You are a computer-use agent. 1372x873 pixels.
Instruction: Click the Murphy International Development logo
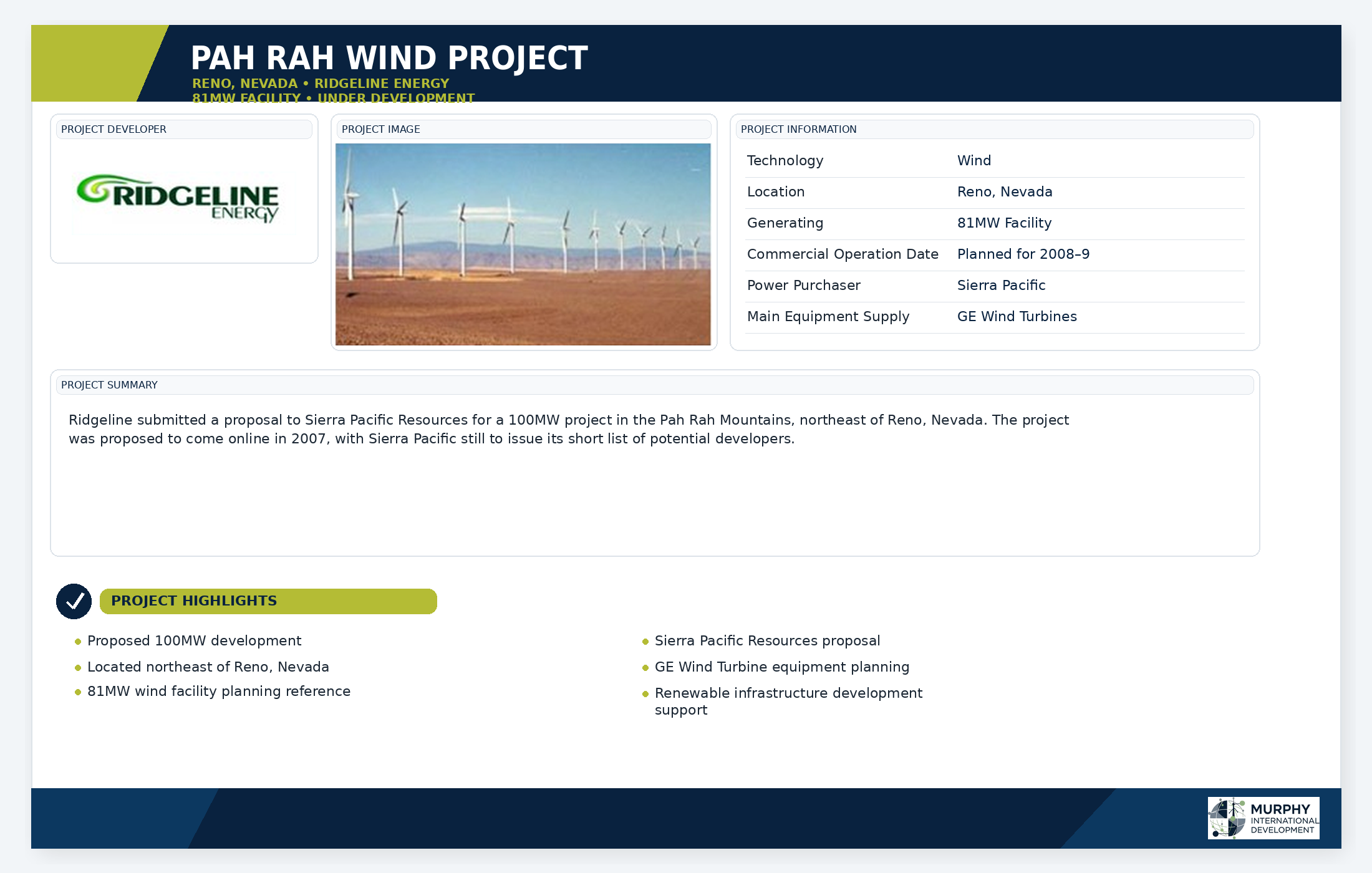coord(1263,818)
